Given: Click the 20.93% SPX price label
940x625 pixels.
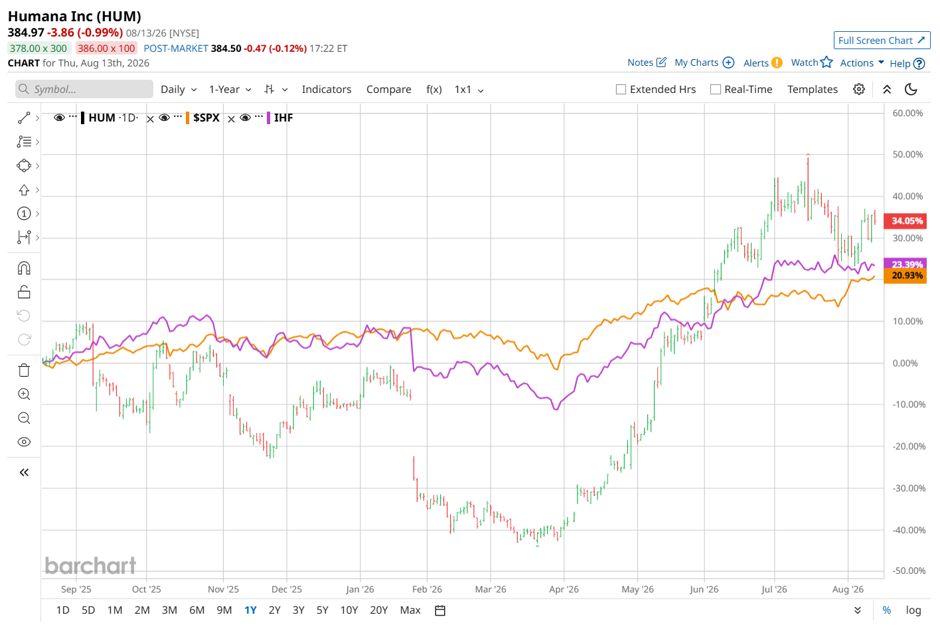Looking at the screenshot, I should click(906, 276).
